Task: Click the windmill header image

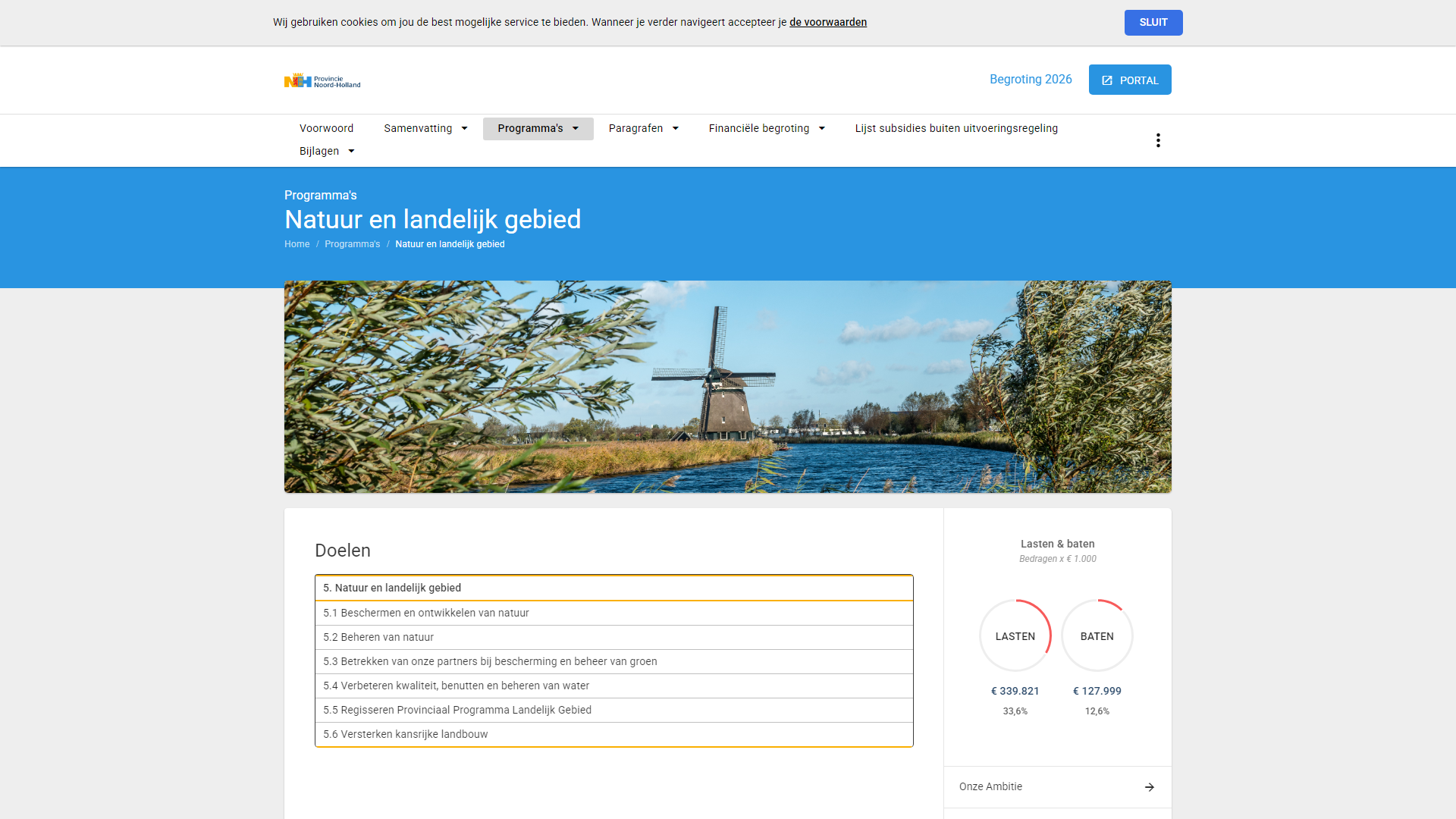Action: click(x=727, y=387)
